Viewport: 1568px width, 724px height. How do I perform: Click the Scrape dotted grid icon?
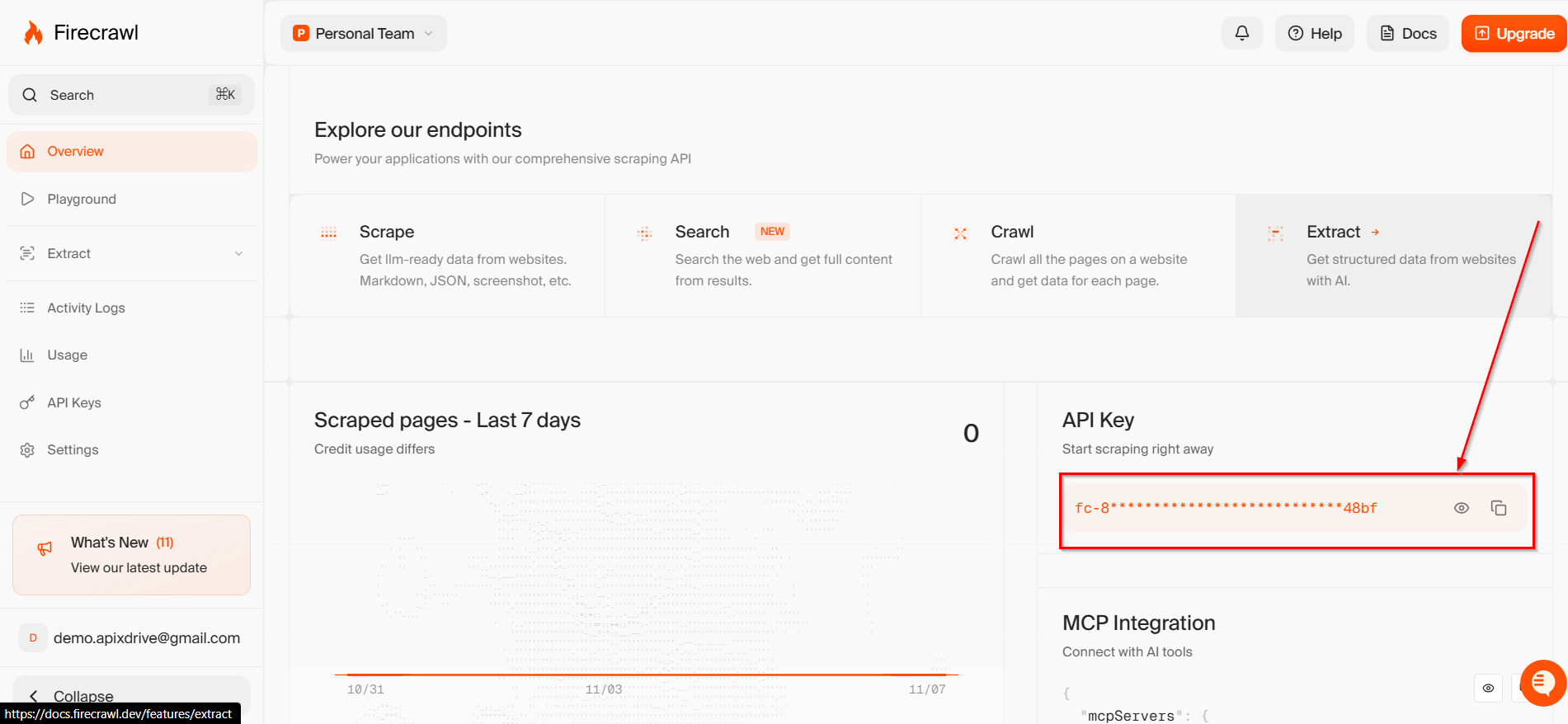click(x=328, y=233)
